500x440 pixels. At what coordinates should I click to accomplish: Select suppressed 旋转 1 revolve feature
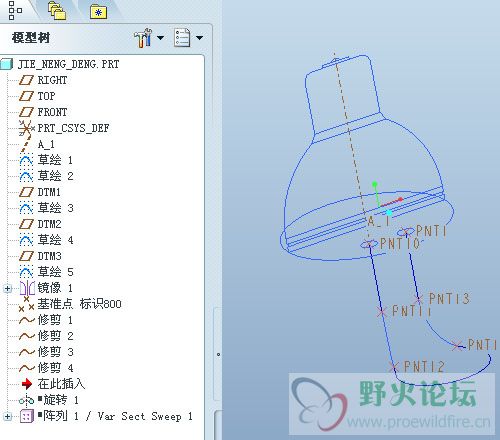click(58, 400)
